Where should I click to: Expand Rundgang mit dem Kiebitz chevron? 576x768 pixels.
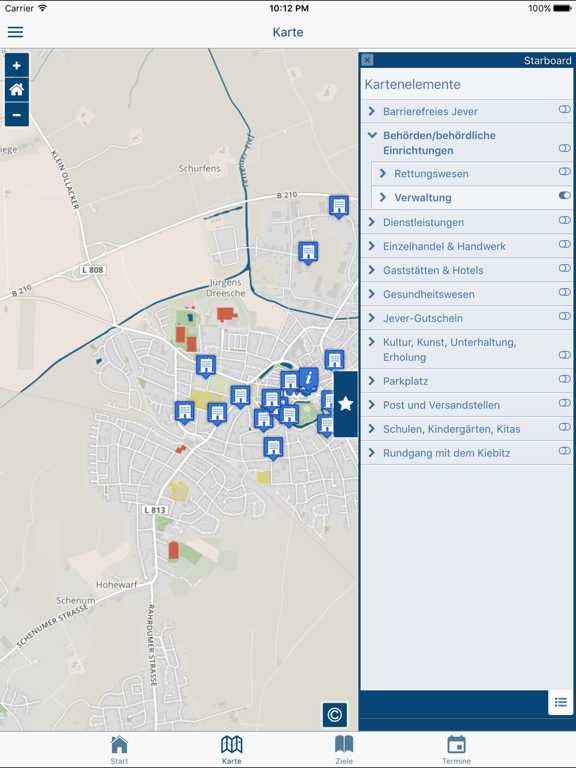click(x=372, y=453)
